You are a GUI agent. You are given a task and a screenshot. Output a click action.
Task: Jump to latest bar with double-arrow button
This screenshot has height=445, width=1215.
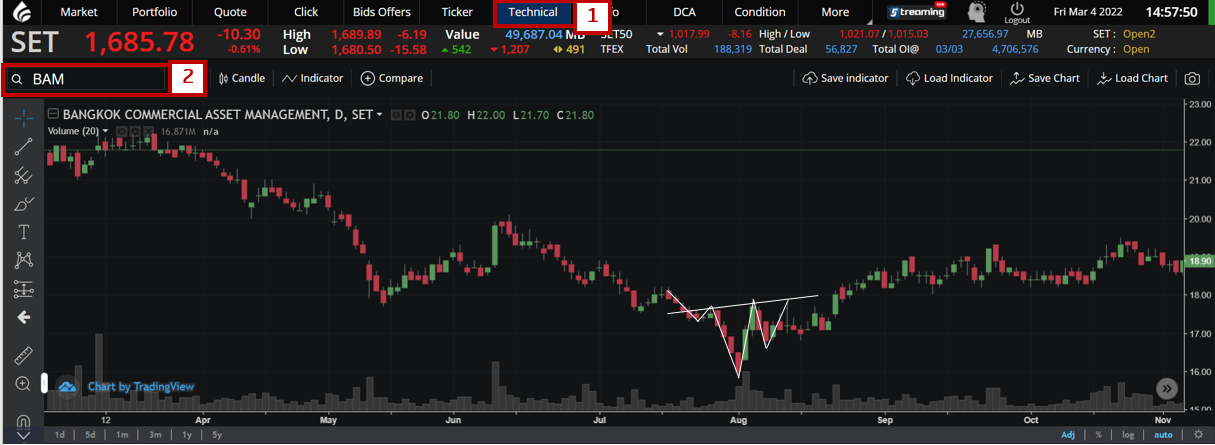1166,388
